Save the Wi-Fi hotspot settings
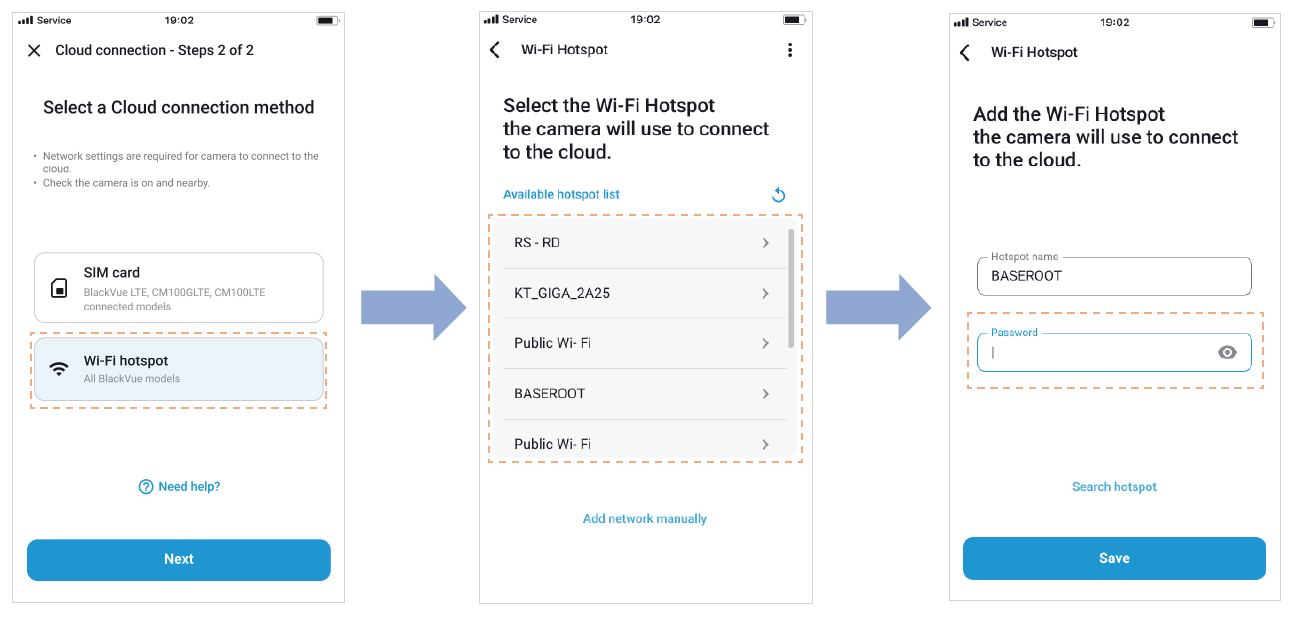The image size is (1295, 633). 1114,558
